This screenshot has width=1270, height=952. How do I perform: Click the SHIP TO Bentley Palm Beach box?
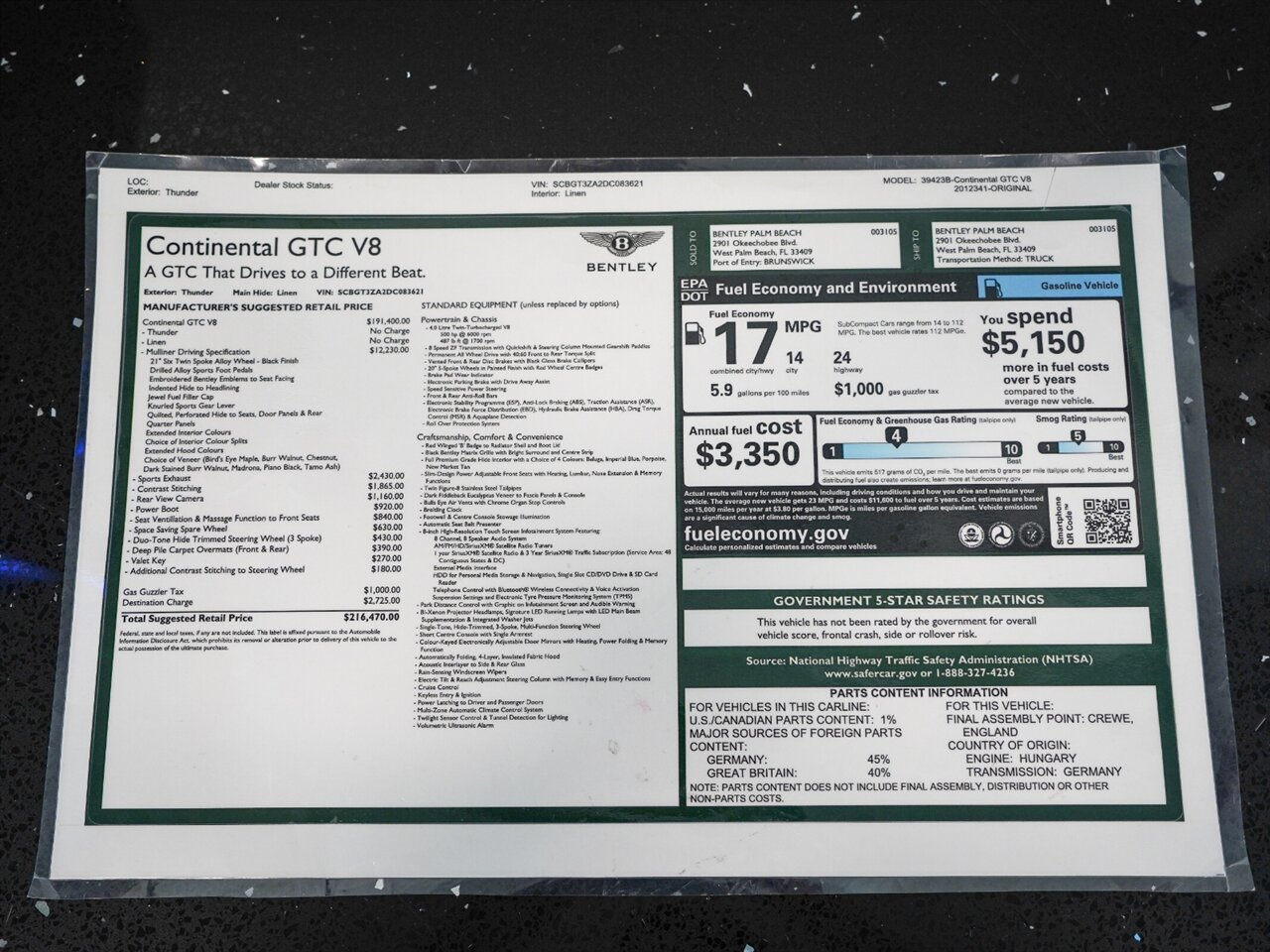tap(1025, 243)
